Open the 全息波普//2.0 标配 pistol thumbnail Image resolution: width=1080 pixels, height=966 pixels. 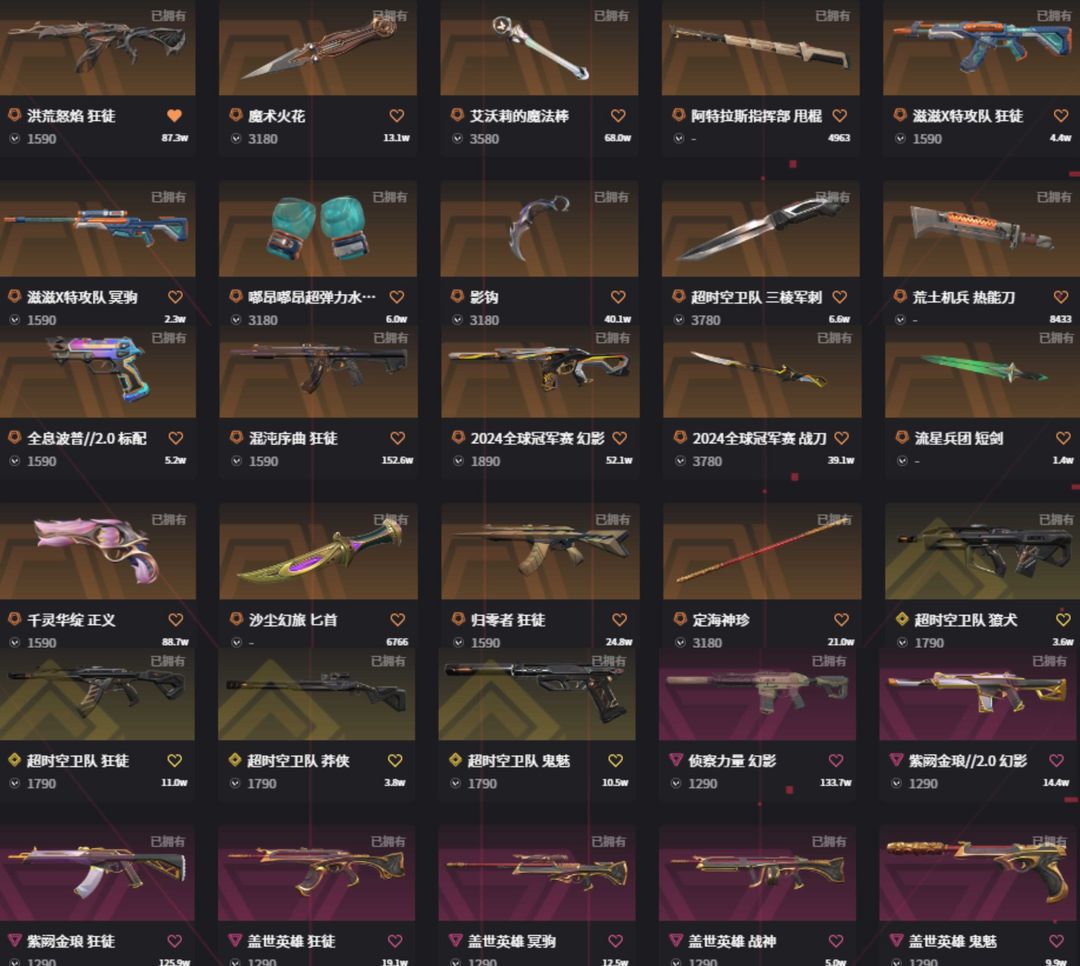point(98,372)
